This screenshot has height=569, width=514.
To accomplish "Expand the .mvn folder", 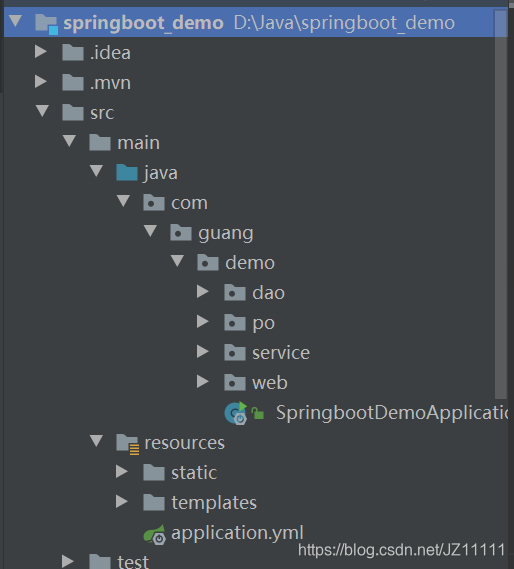I will 41,82.
